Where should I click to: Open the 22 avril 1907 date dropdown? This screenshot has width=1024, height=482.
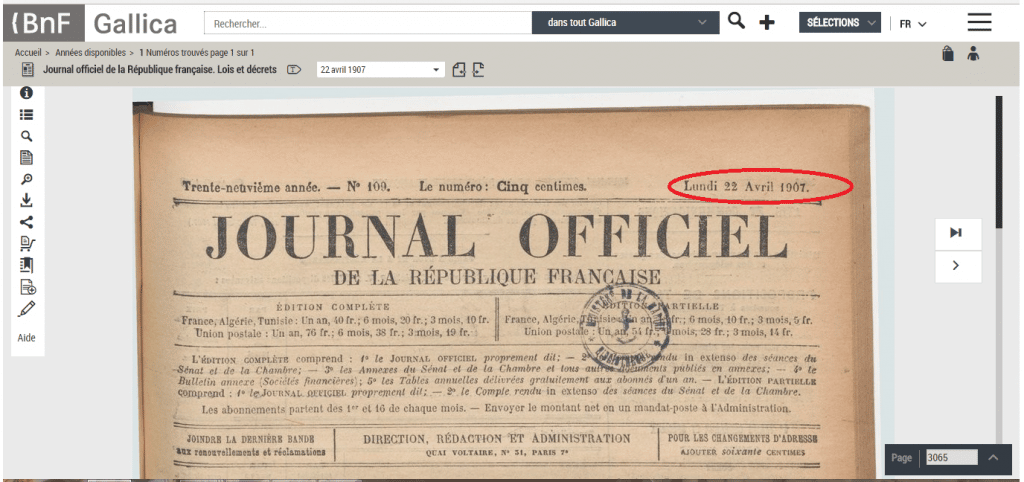pyautogui.click(x=380, y=70)
